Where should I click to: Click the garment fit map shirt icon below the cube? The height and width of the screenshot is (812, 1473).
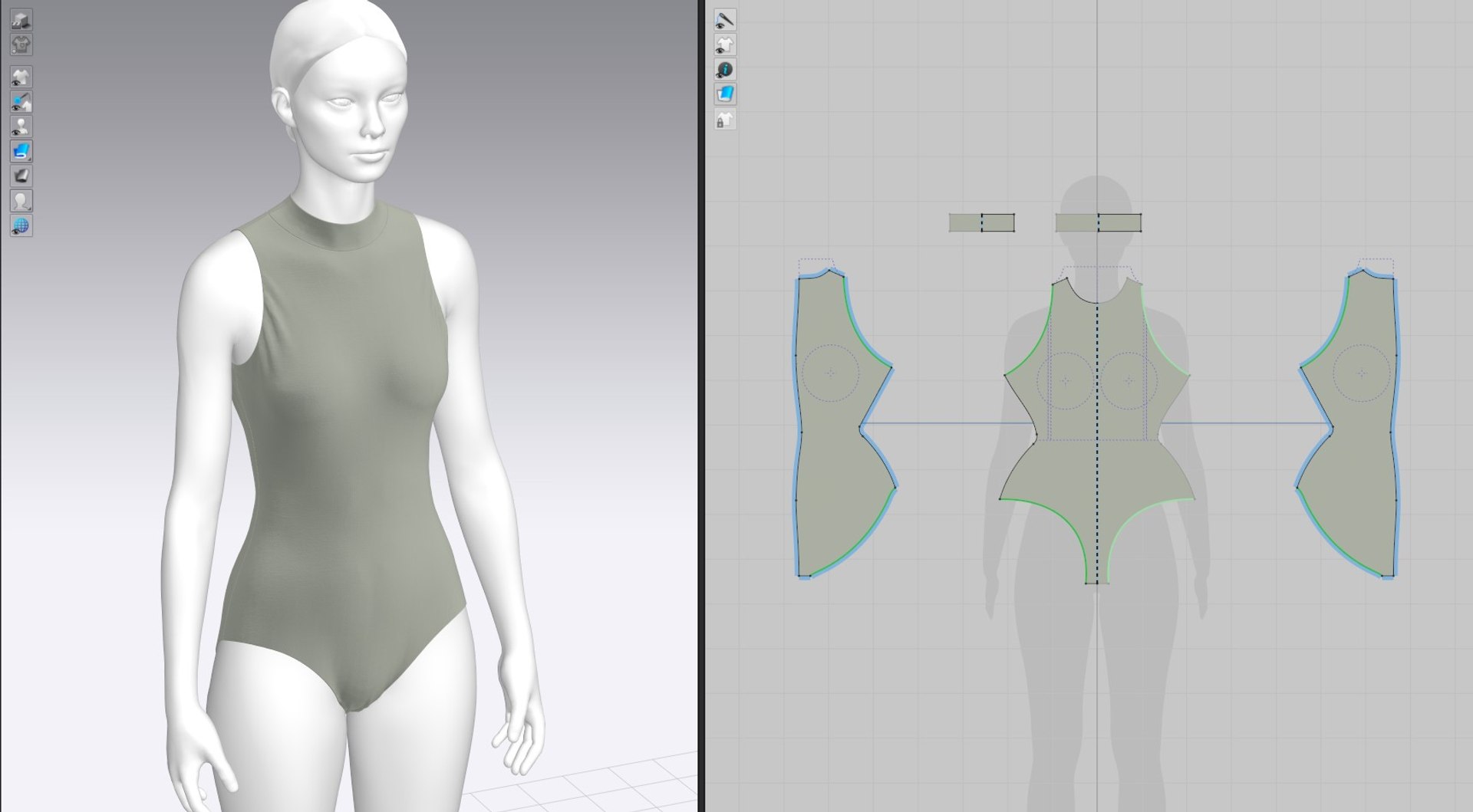[x=21, y=44]
